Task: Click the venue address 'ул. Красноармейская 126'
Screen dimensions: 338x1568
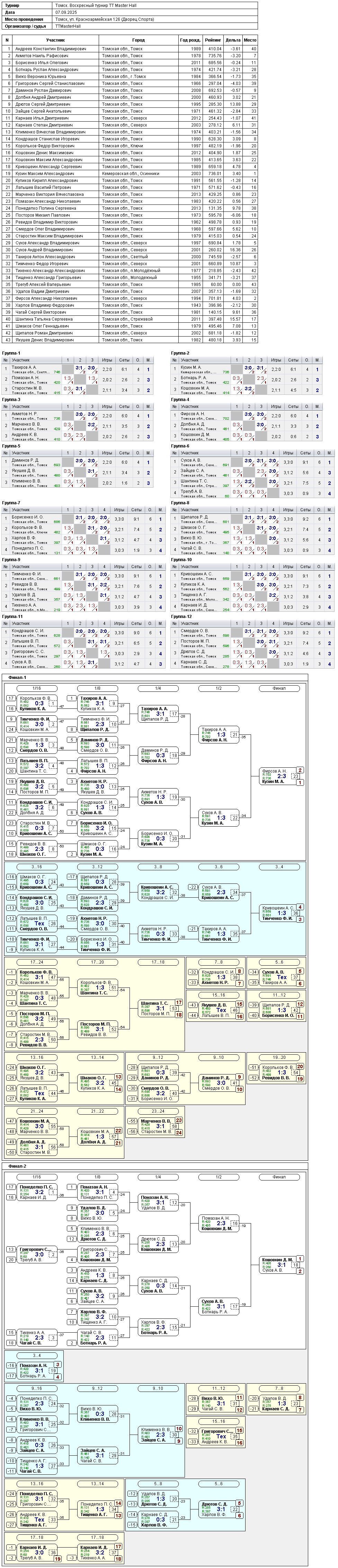Action: point(92,19)
